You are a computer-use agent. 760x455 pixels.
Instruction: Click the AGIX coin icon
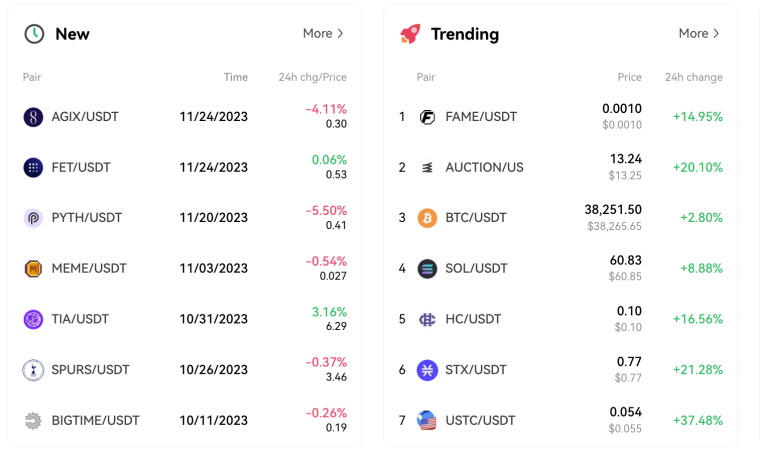33,117
